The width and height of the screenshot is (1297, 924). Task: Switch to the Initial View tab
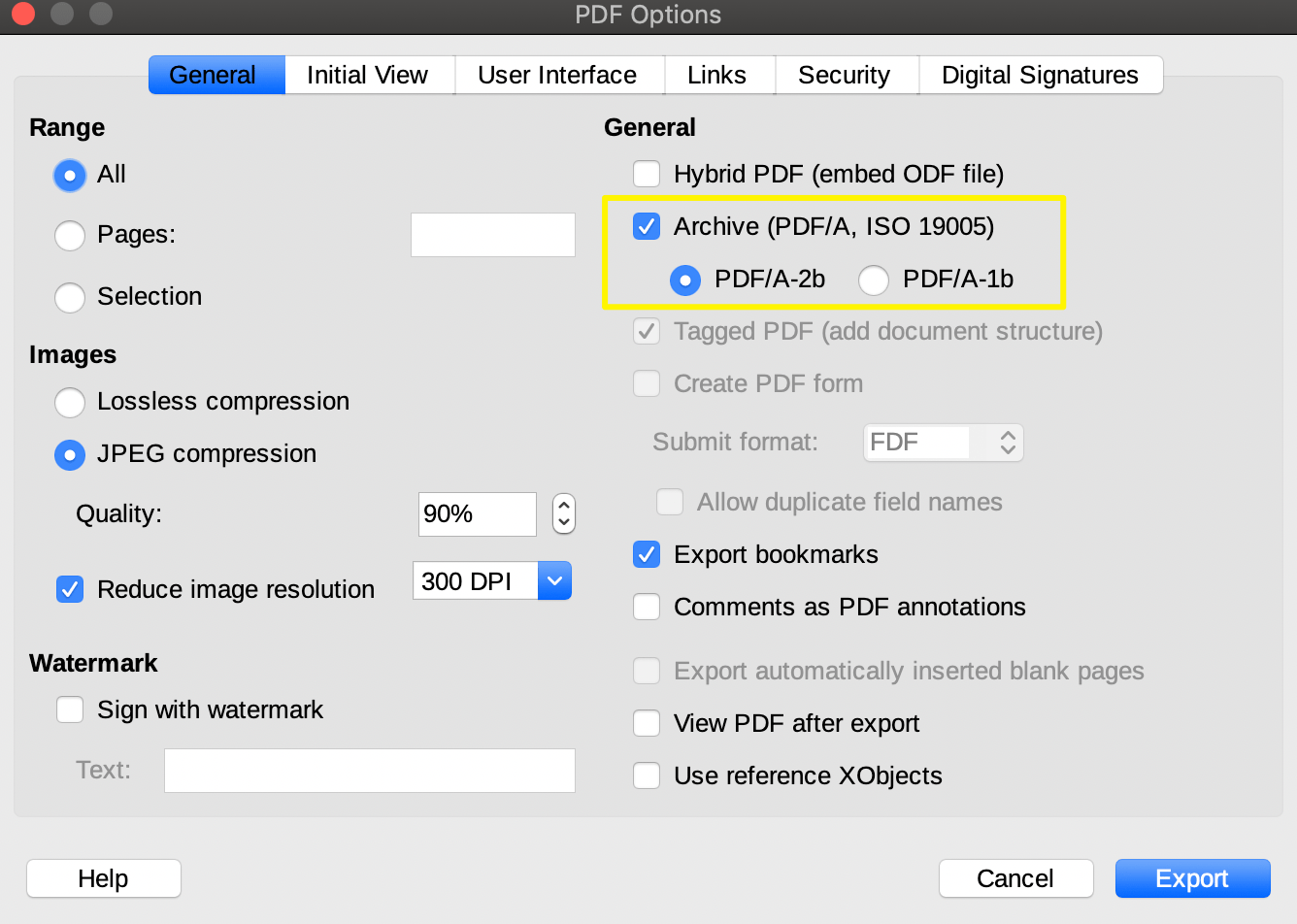[x=367, y=75]
